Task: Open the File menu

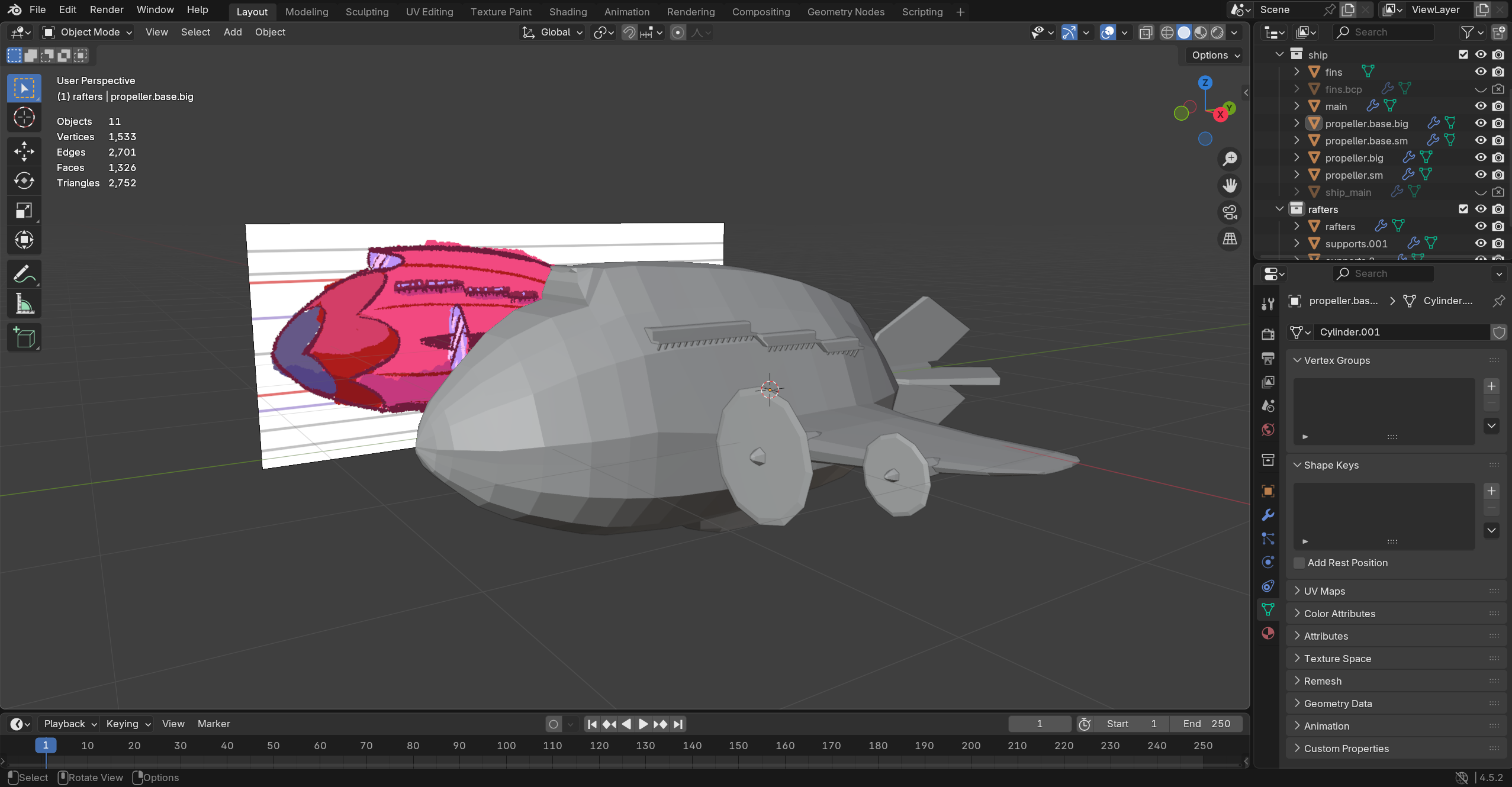Action: click(37, 9)
